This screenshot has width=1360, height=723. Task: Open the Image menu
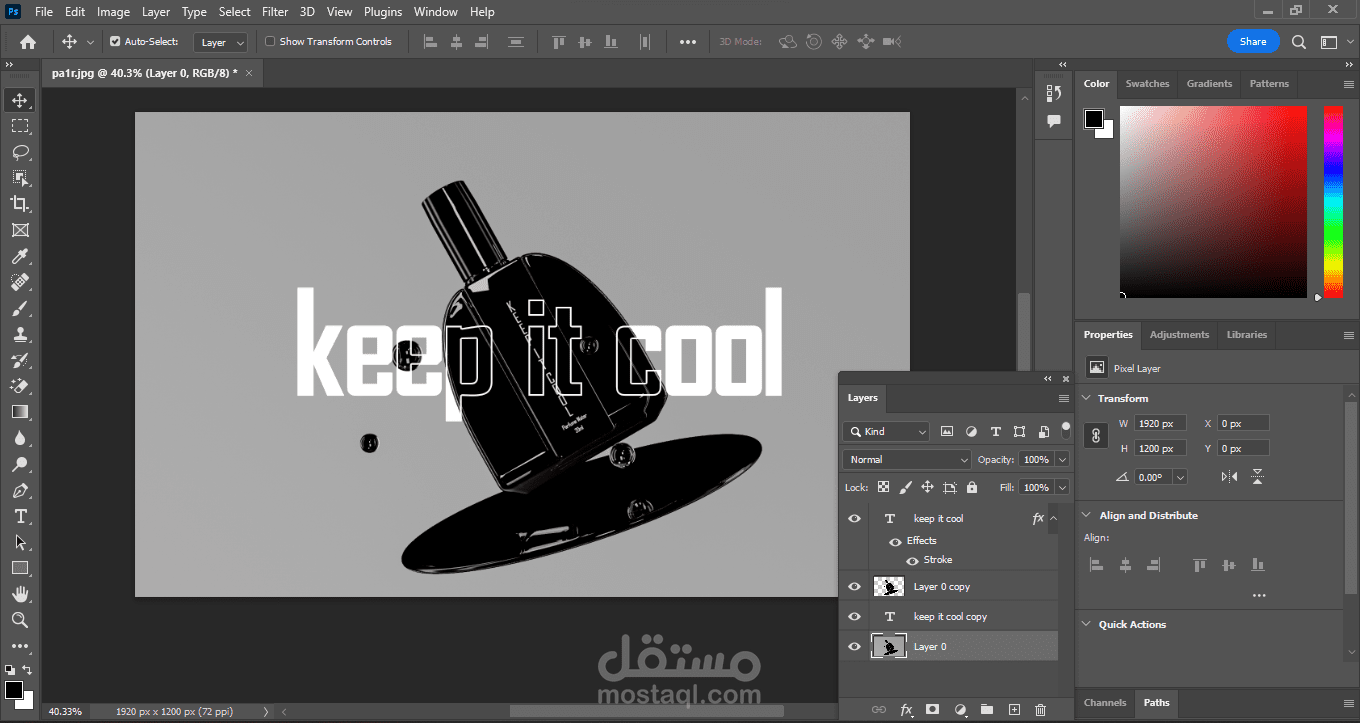click(x=113, y=12)
